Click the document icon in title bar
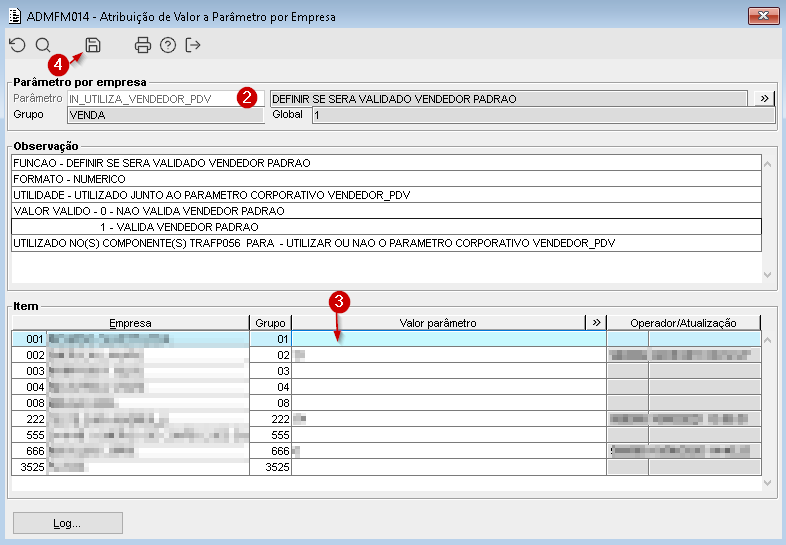This screenshot has height=545, width=786. tap(15, 16)
